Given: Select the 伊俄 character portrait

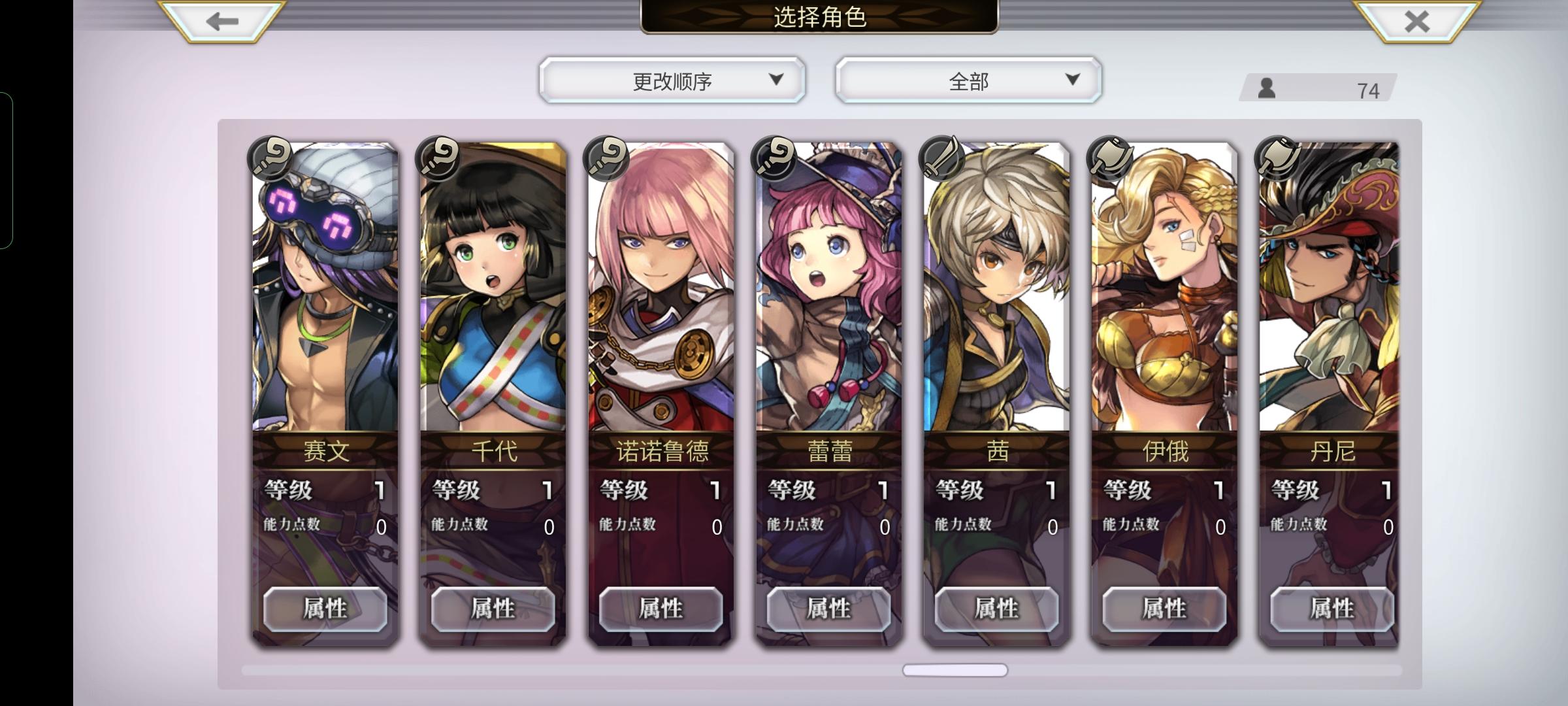Looking at the screenshot, I should (x=1165, y=288).
